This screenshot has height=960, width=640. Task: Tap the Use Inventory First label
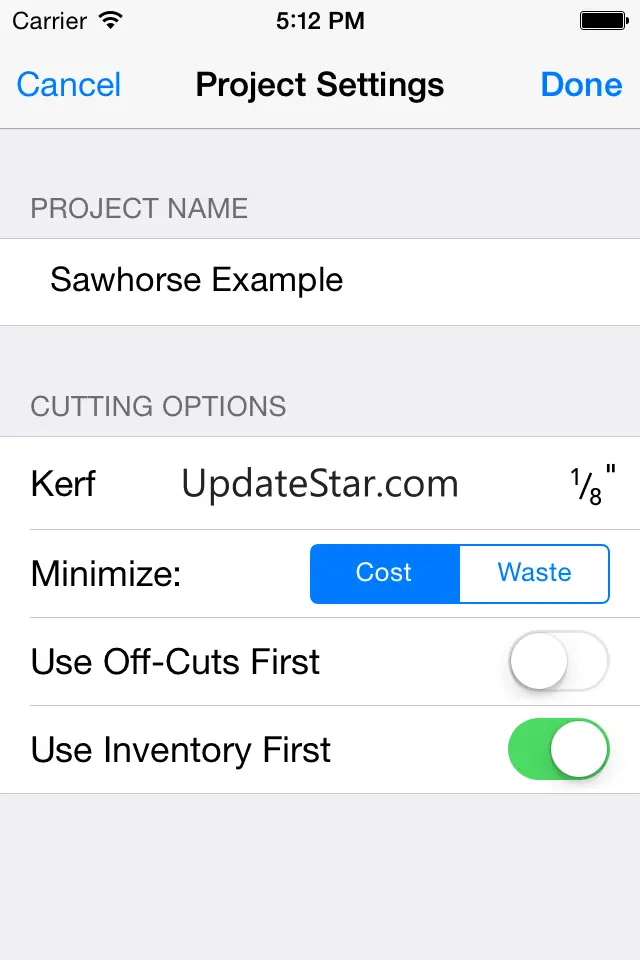coord(180,750)
